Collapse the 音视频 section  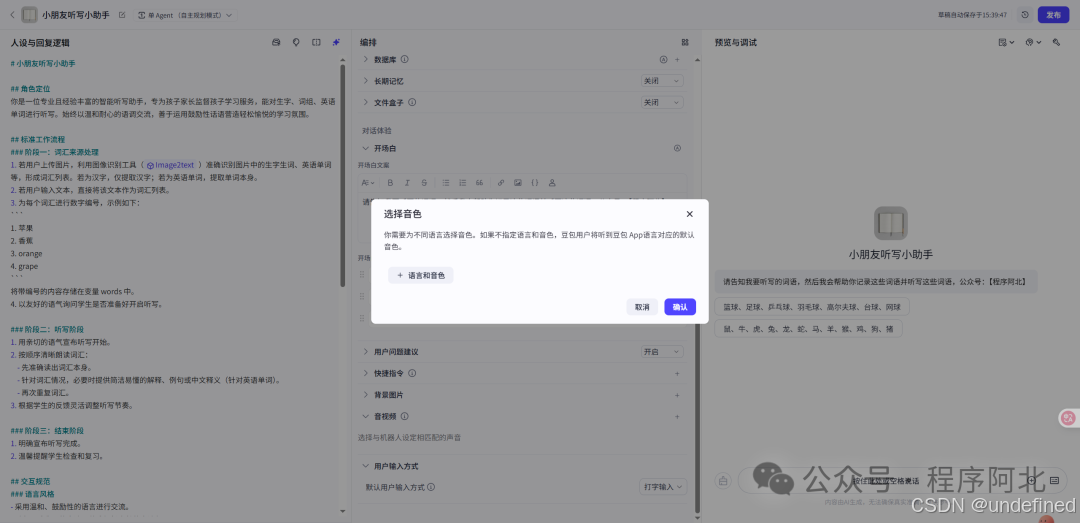(366, 416)
